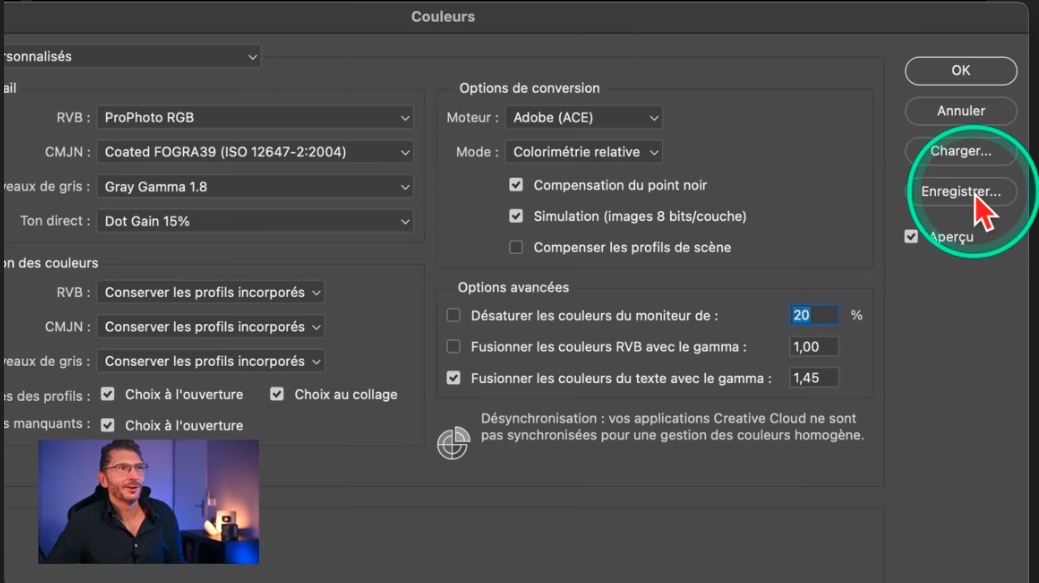The height and width of the screenshot is (583, 1039).
Task: Enable Désaturer les couleurs du moniteur
Action: tap(454, 315)
